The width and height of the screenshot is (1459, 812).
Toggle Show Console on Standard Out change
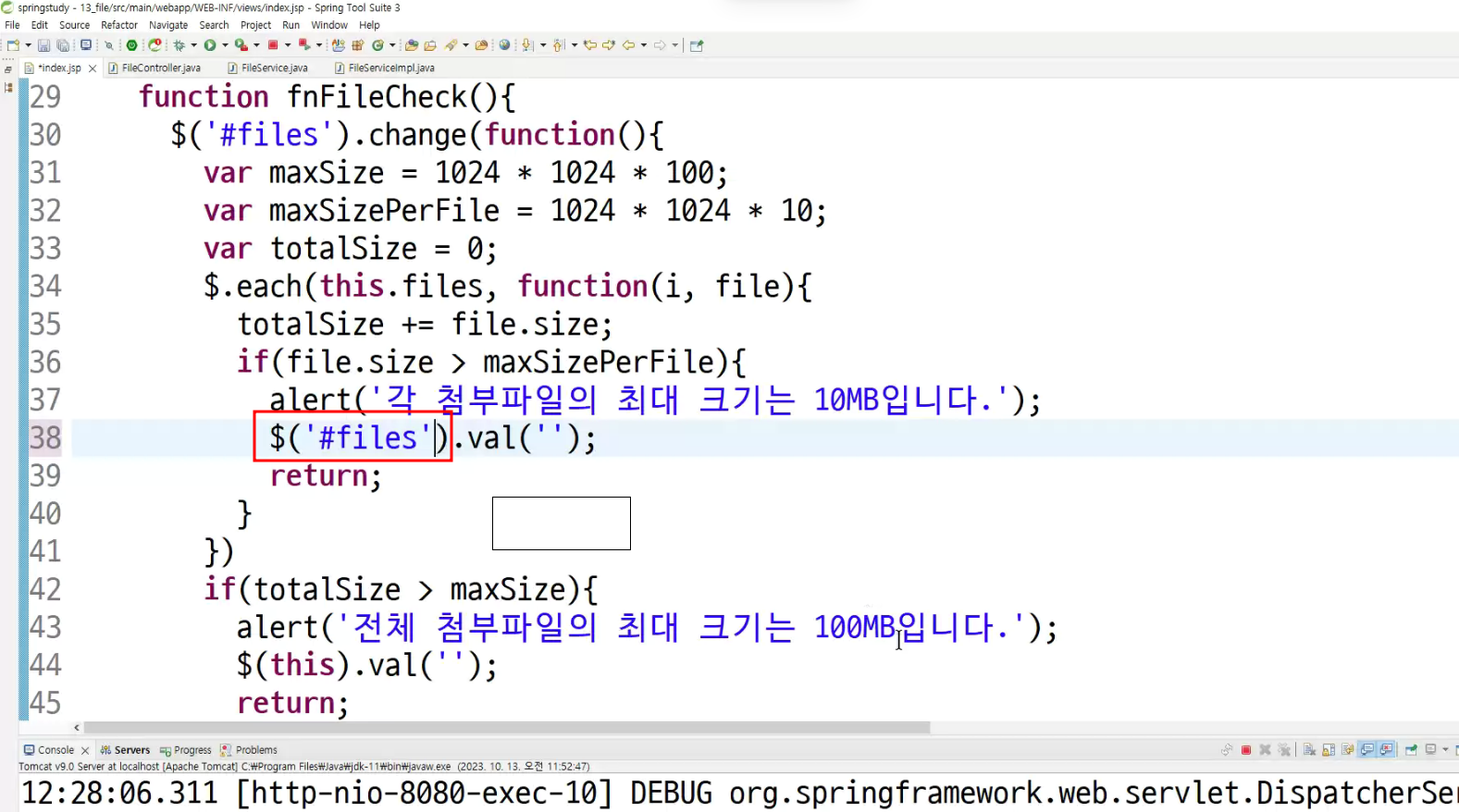pos(1367,750)
